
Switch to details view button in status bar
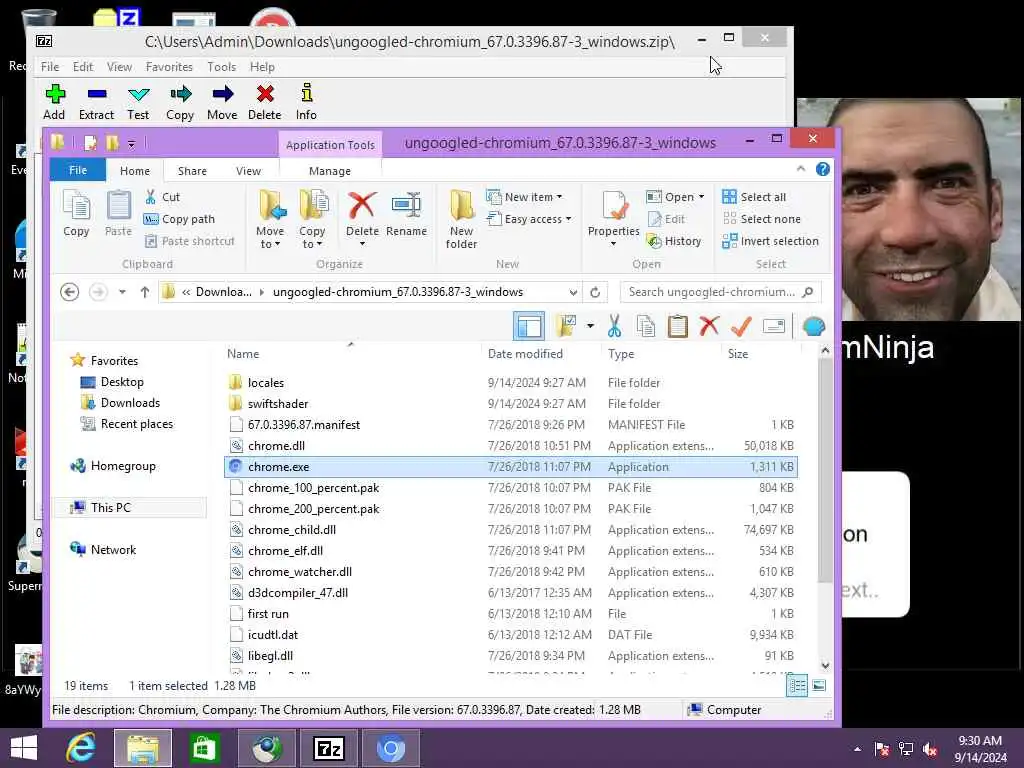tap(797, 686)
